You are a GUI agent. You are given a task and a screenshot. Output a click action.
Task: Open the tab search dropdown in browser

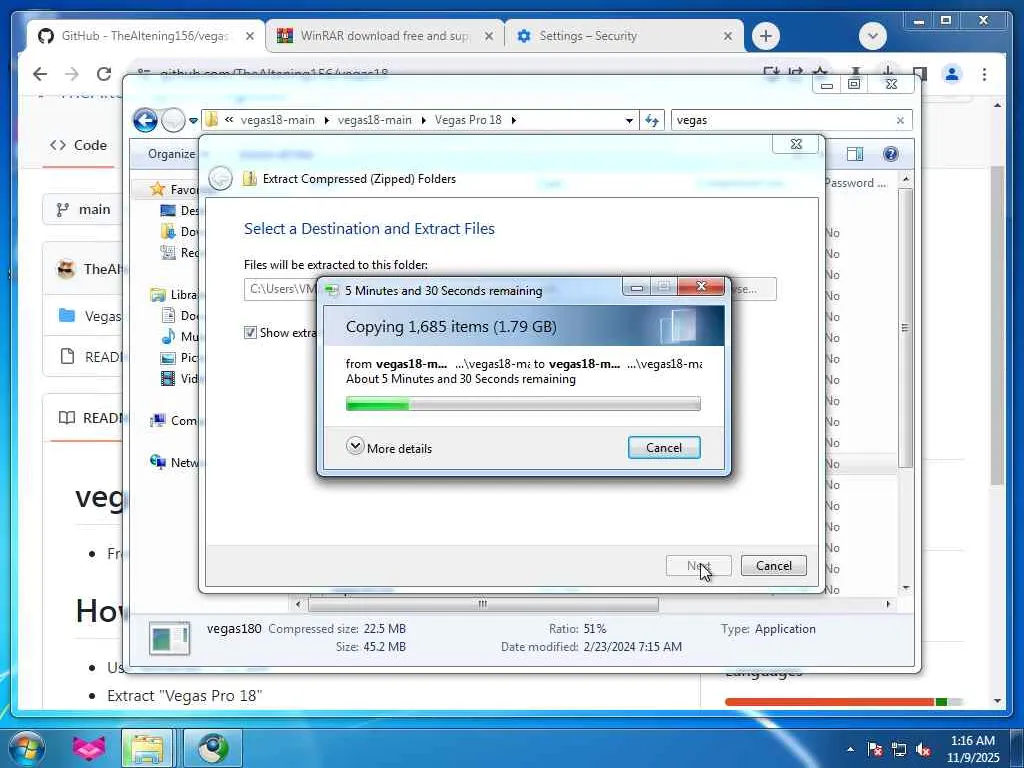click(x=872, y=36)
